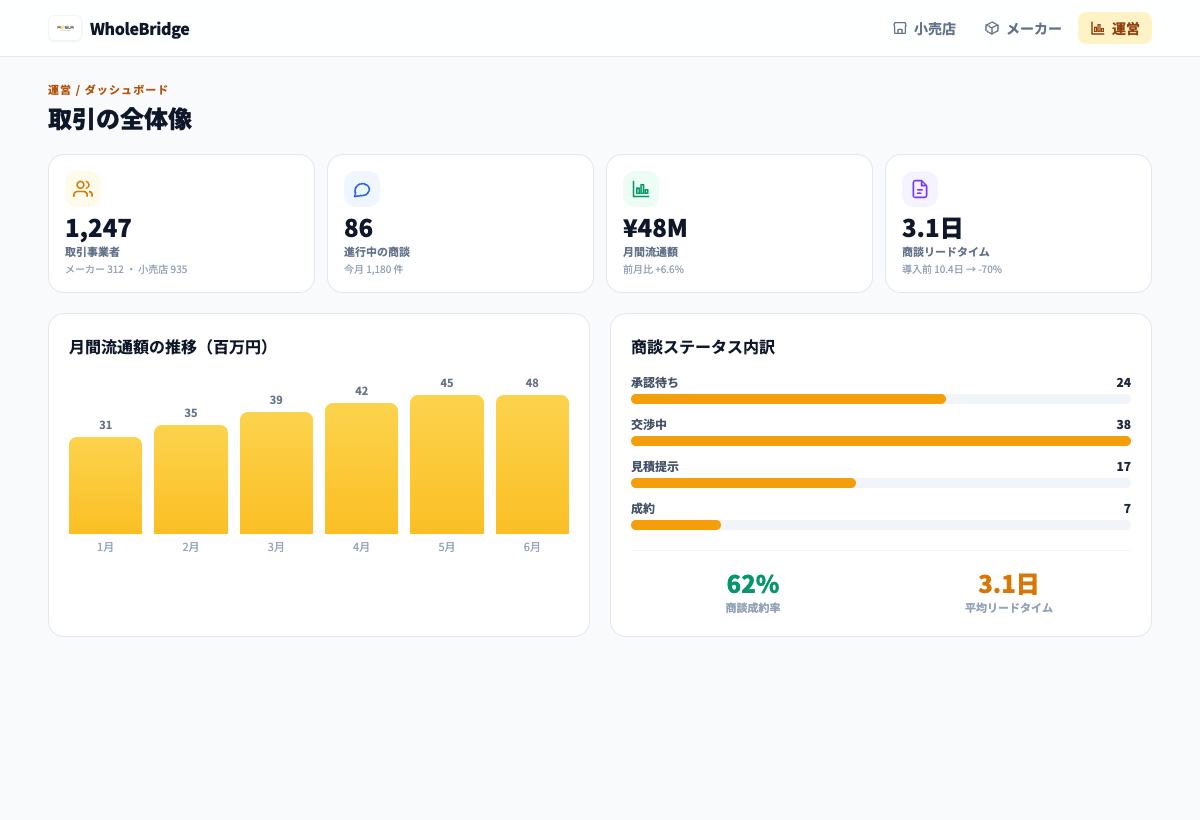This screenshot has width=1200, height=820.
Task: Click the 承認待ち progress bar
Action: 881,399
